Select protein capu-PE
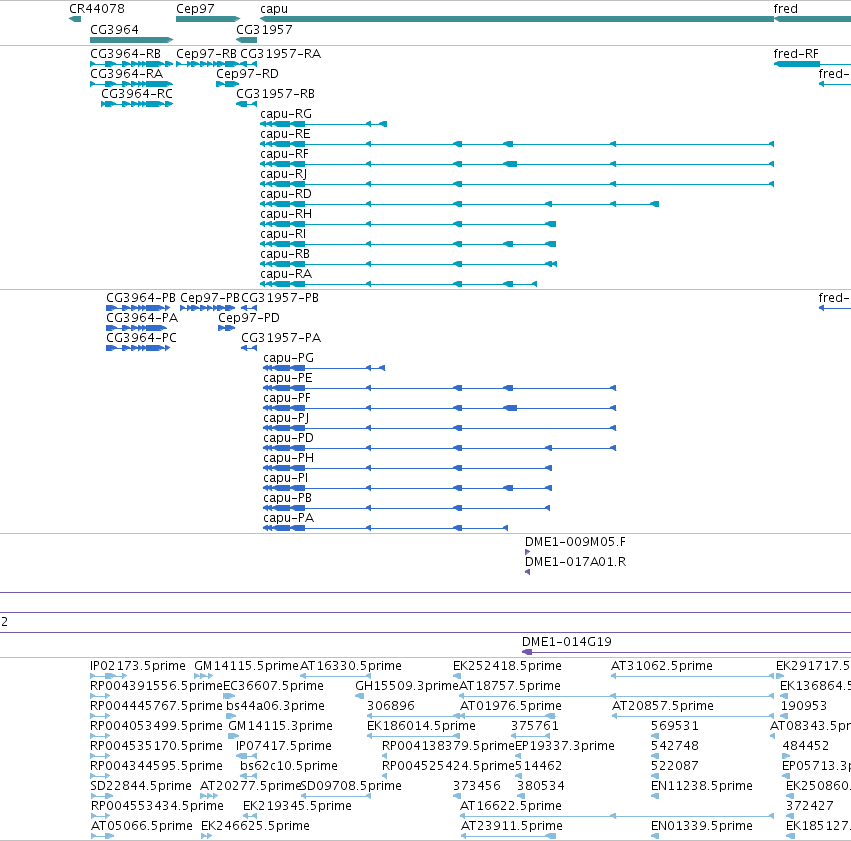The image size is (851, 841). tap(440, 388)
